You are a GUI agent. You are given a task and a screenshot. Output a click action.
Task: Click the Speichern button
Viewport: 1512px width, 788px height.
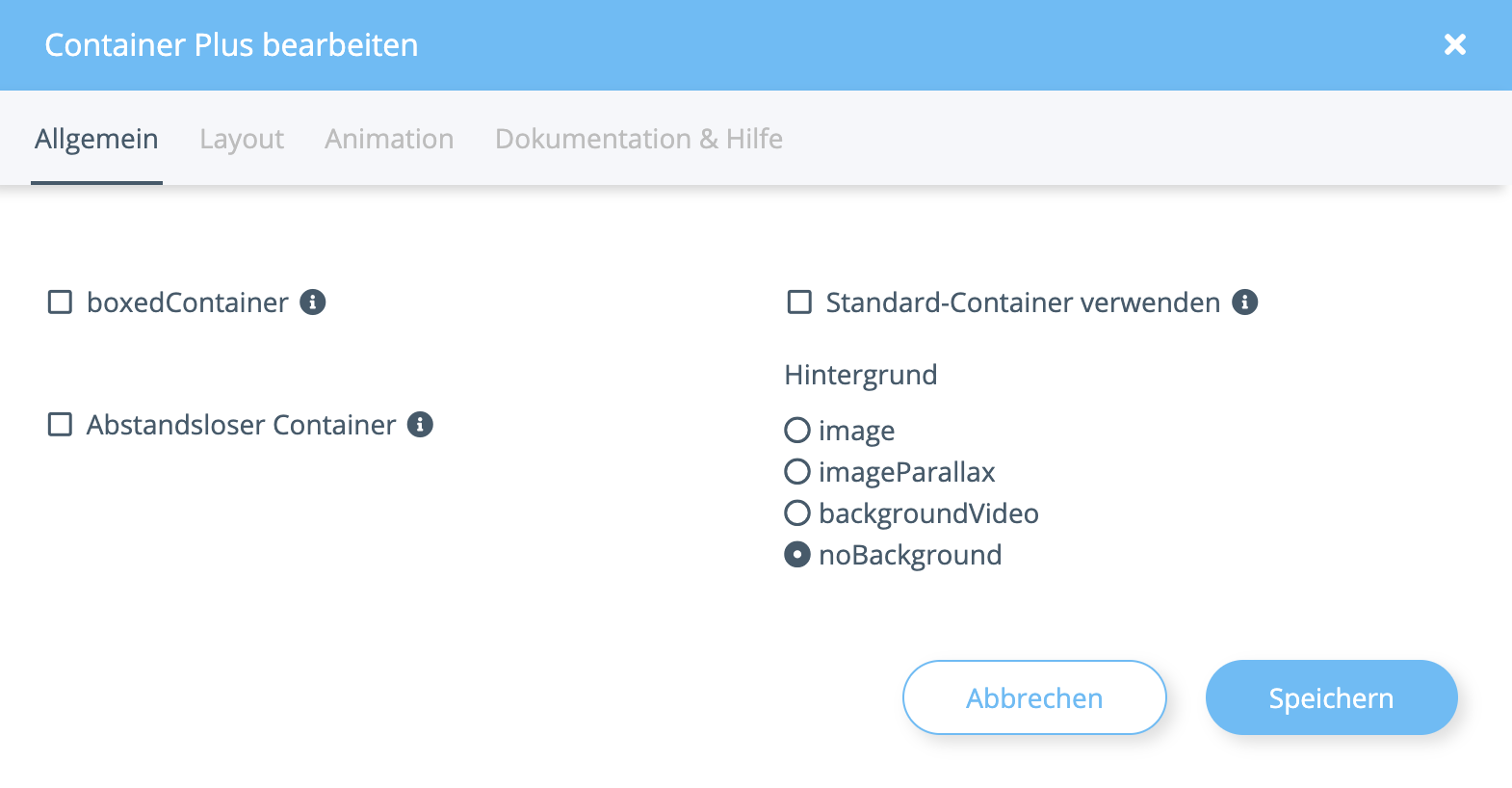[x=1331, y=697]
